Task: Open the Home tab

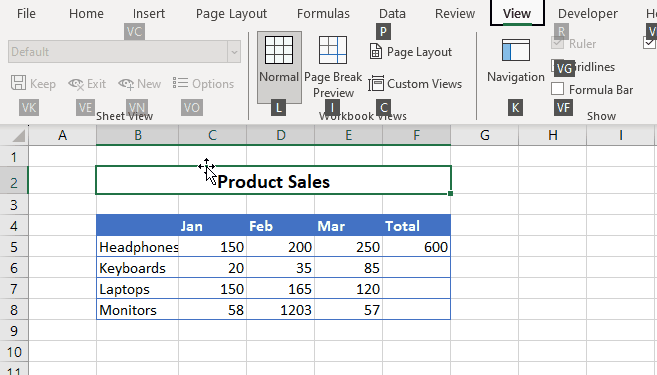Action: (x=86, y=13)
